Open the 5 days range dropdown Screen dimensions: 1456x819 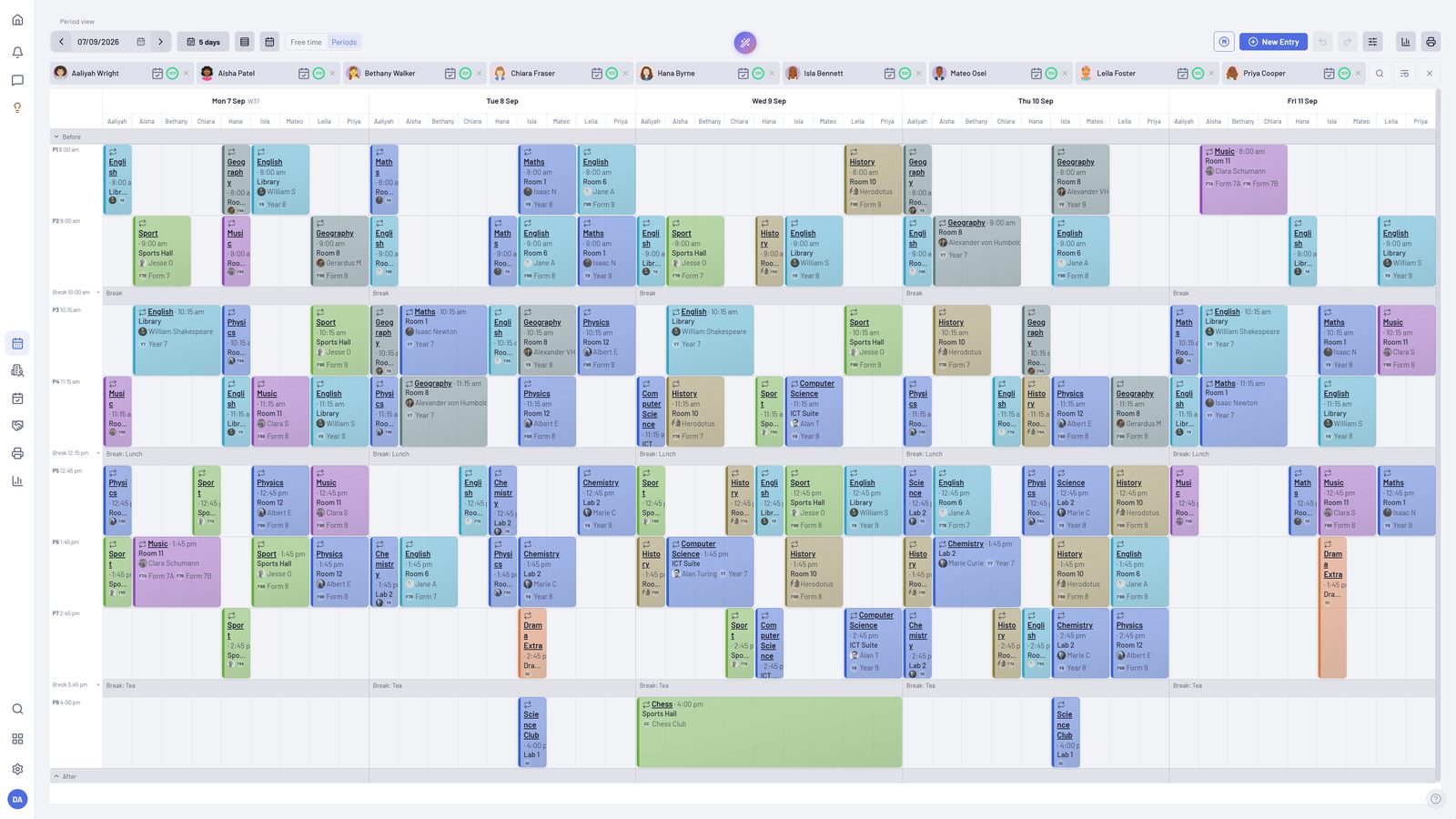point(203,42)
